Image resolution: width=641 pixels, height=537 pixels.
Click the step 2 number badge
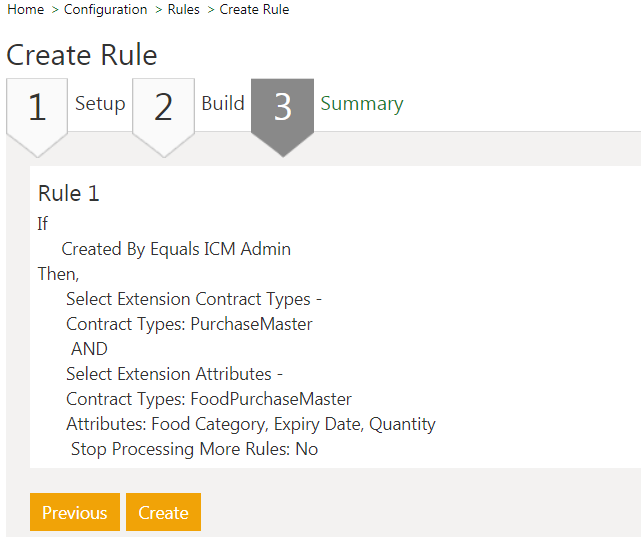click(x=163, y=107)
